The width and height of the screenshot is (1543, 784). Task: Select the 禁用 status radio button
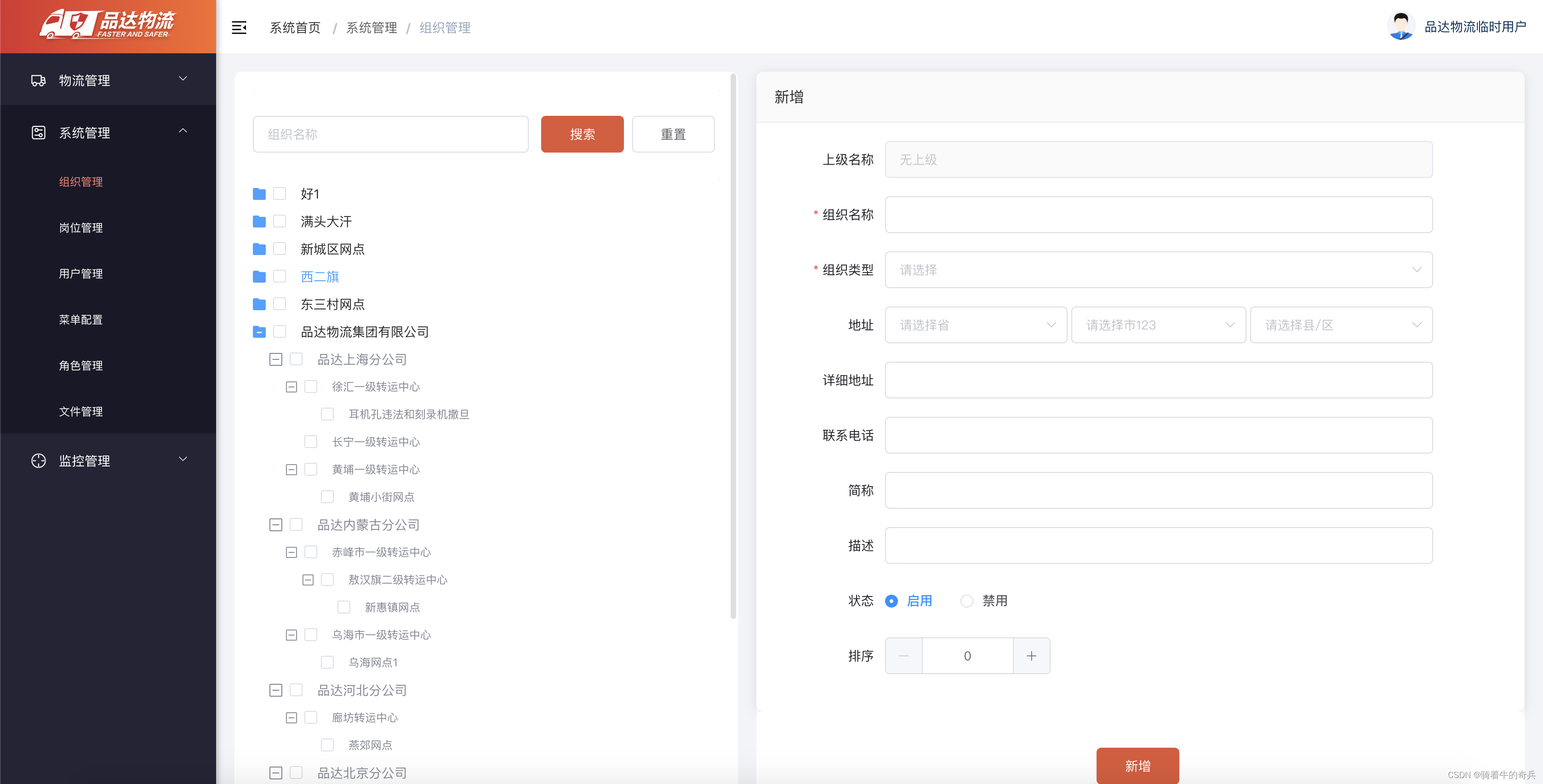point(966,601)
